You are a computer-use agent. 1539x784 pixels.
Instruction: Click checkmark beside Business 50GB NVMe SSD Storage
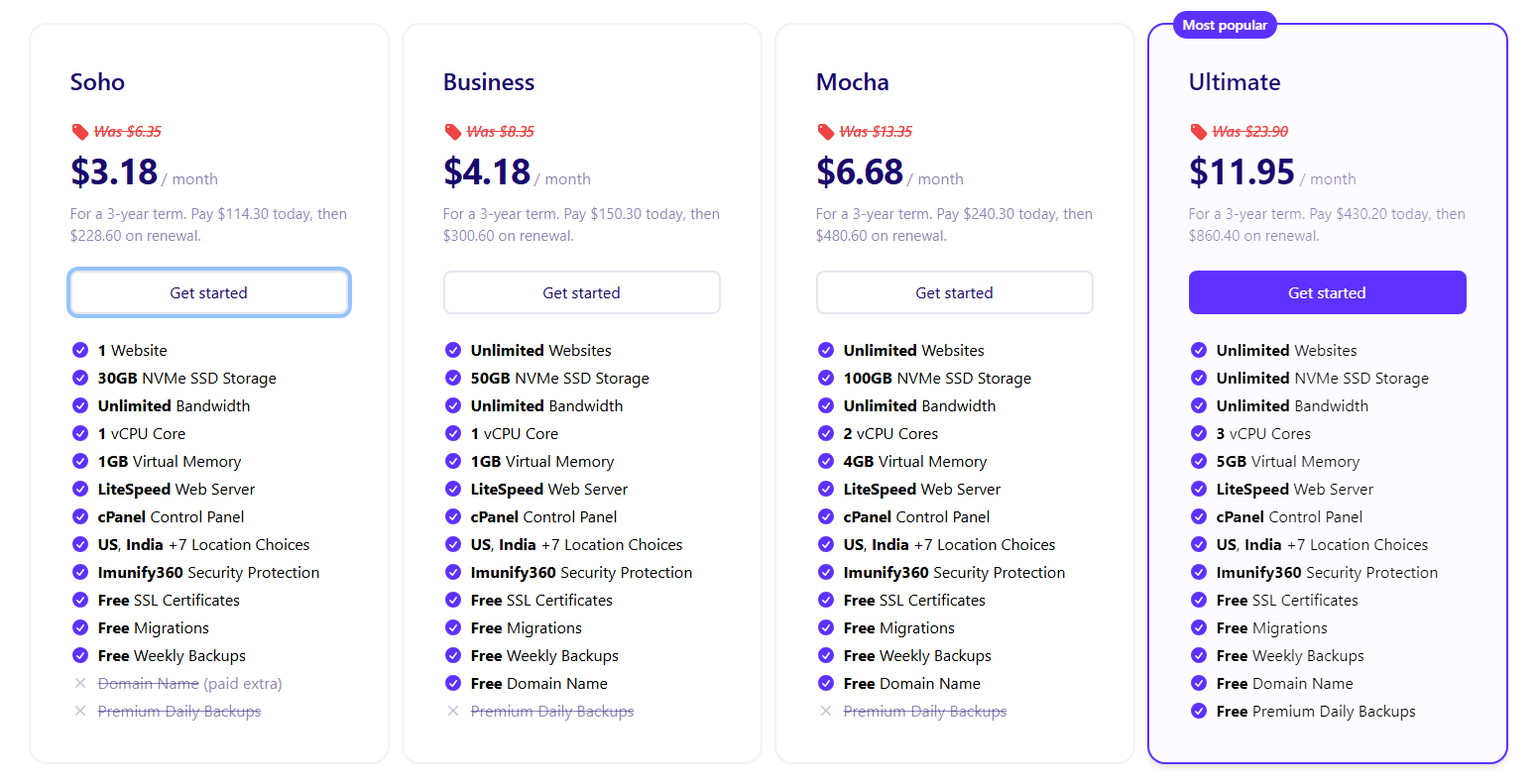453,378
